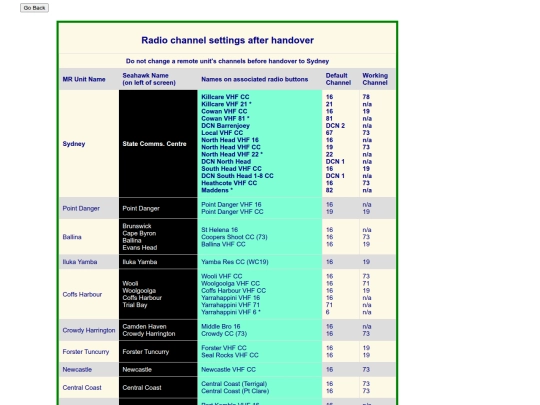Click the 'Wooli VHF CC' entry
The width and height of the screenshot is (540, 405).
coord(221,276)
